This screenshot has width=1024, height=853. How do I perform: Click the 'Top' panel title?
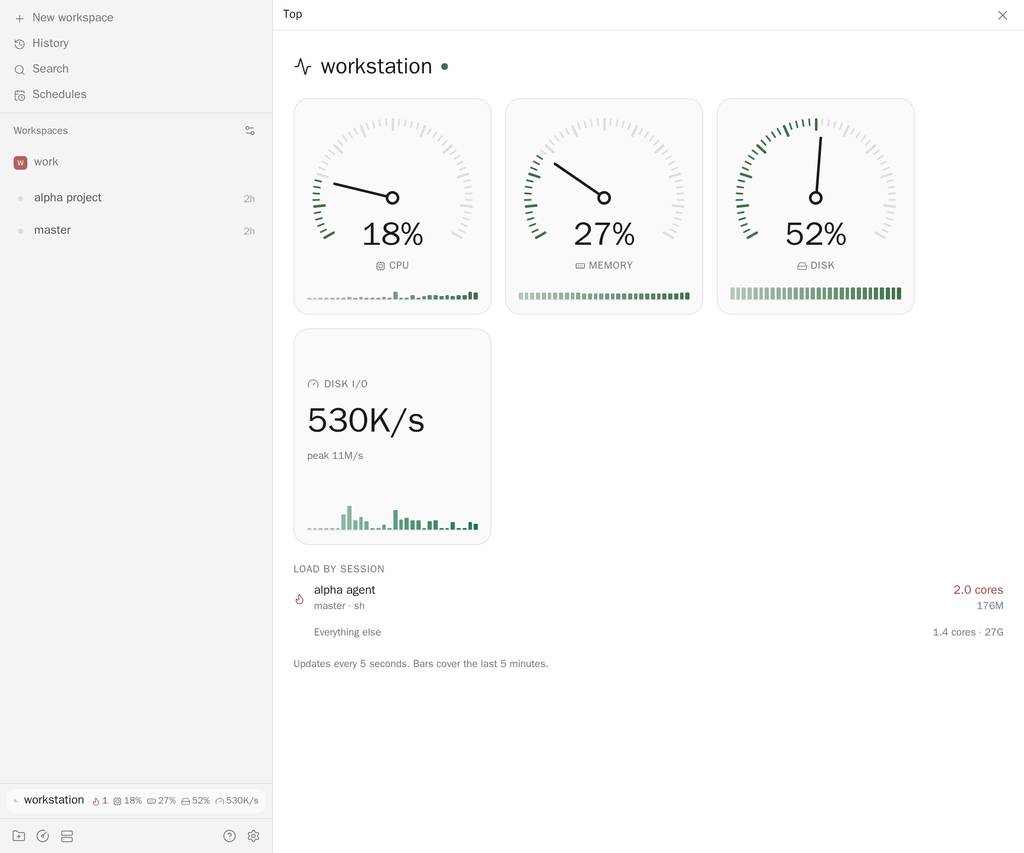(293, 14)
